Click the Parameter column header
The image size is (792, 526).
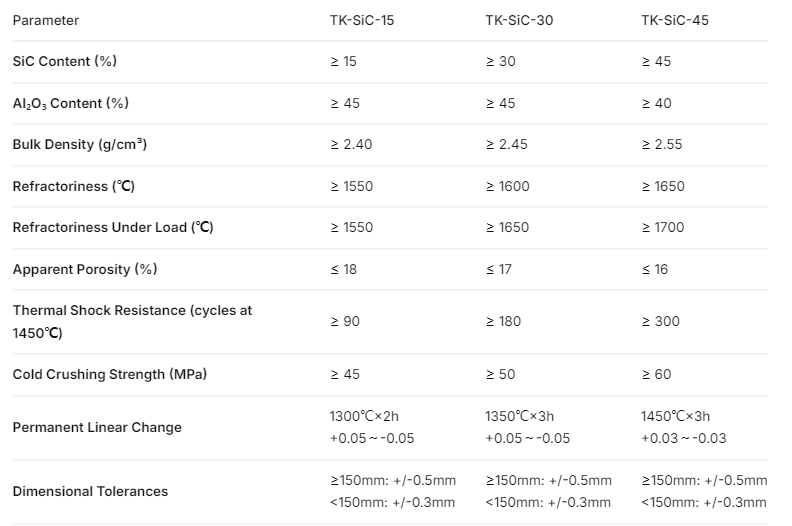[45, 20]
